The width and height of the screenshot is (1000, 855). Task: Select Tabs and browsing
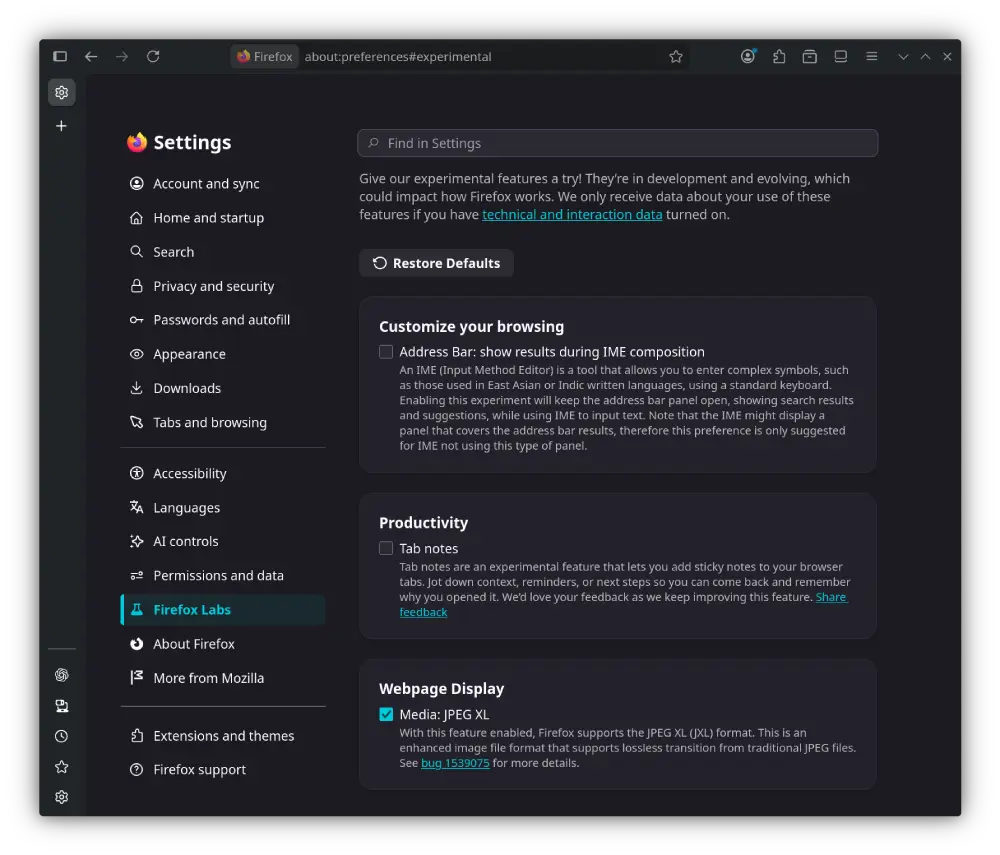point(223,423)
